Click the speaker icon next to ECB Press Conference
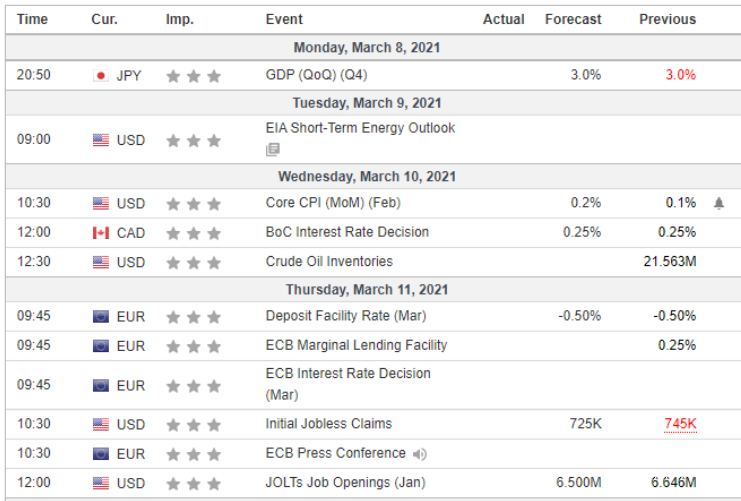The image size is (741, 501). (x=419, y=454)
